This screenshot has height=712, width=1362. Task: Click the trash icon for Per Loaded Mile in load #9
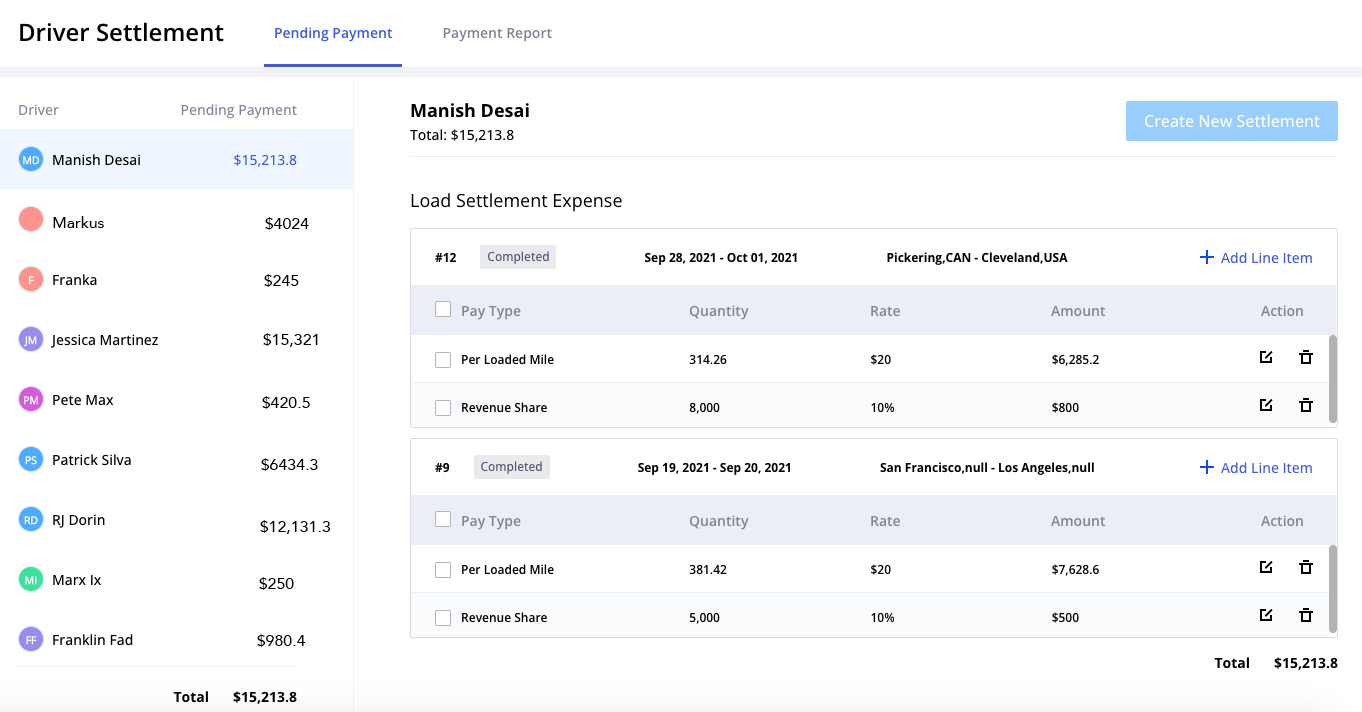[x=1306, y=567]
